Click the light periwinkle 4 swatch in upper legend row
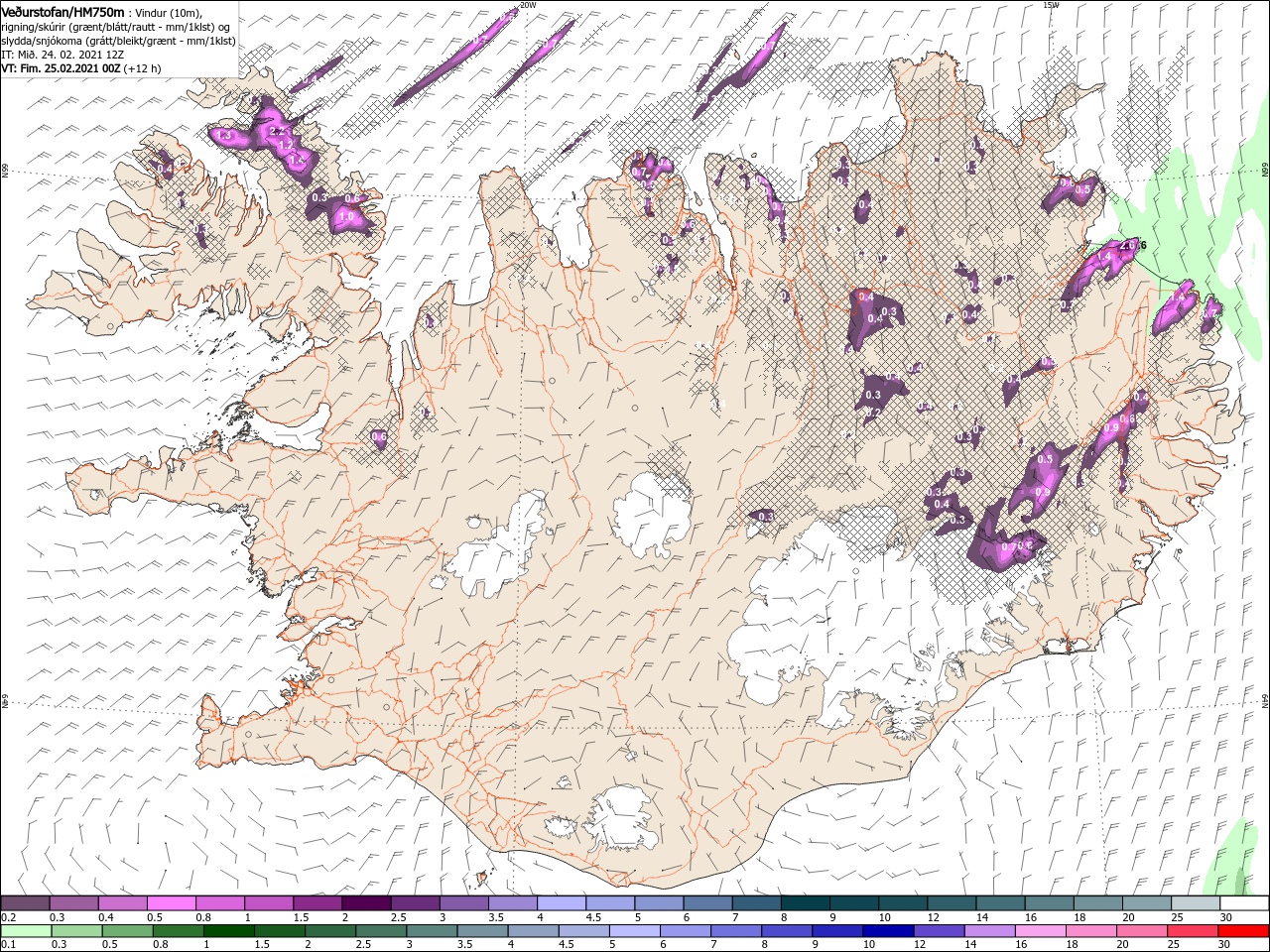This screenshot has width=1270, height=952. coord(562,902)
